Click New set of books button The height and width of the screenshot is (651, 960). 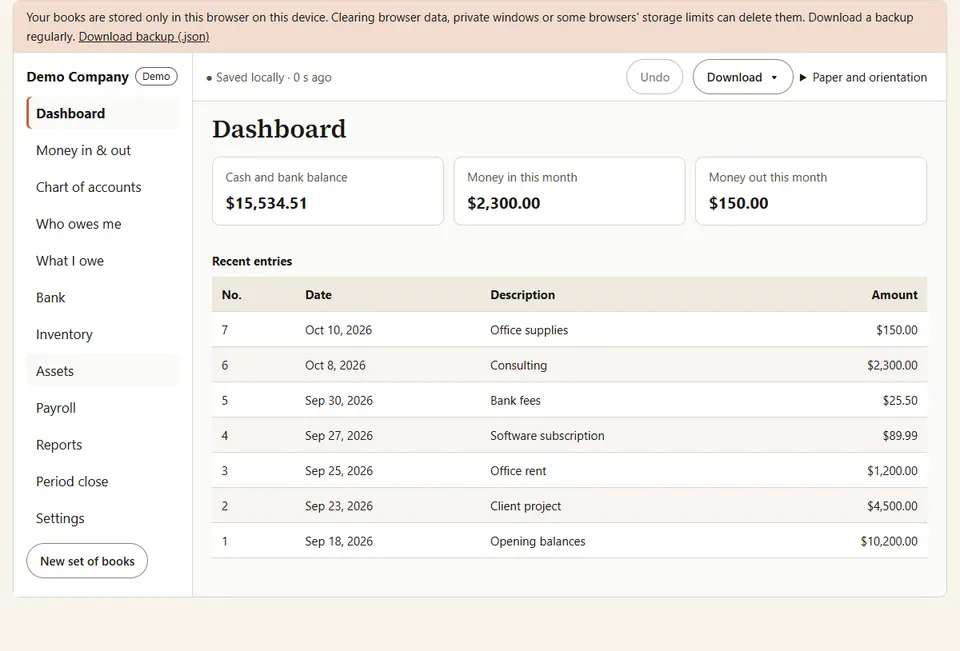[x=87, y=560]
